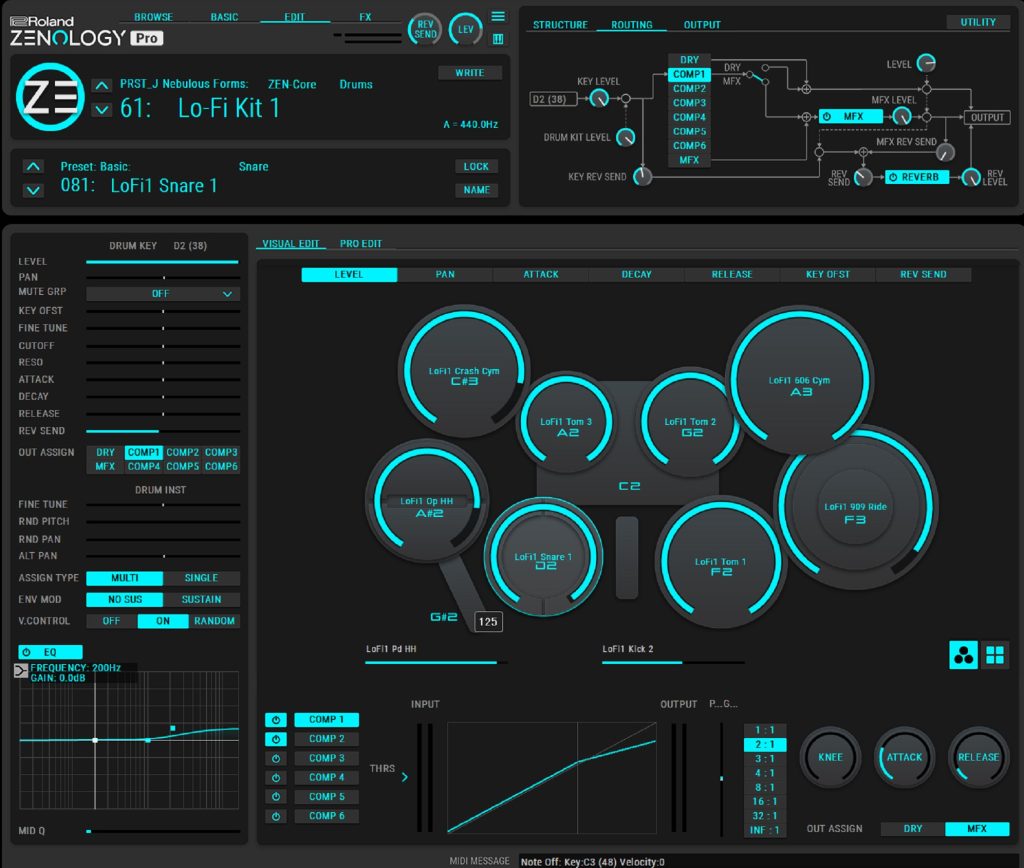
Task: Disable the MFX power toggle in routing
Action: pos(828,117)
